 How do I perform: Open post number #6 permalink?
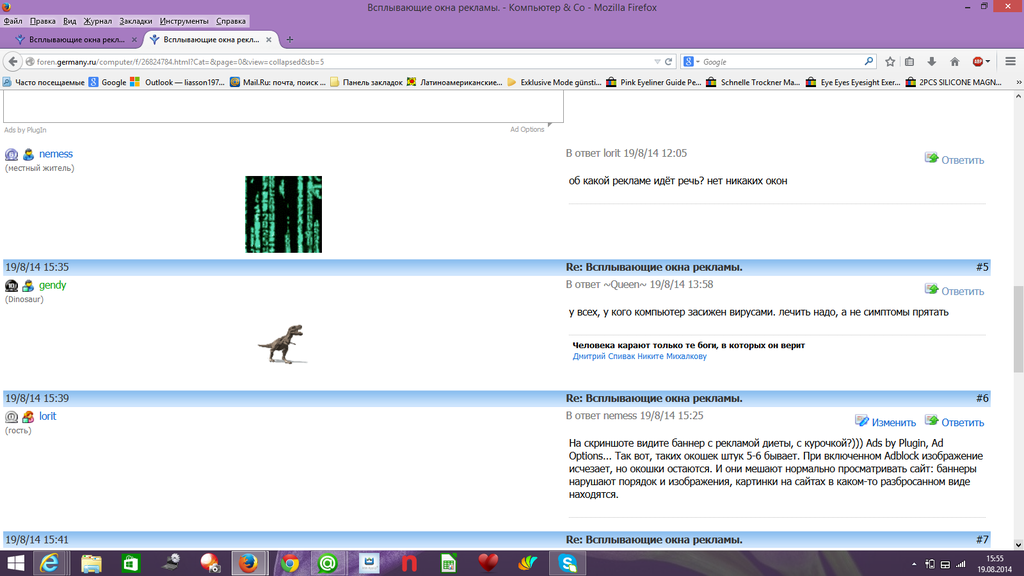pyautogui.click(x=982, y=398)
